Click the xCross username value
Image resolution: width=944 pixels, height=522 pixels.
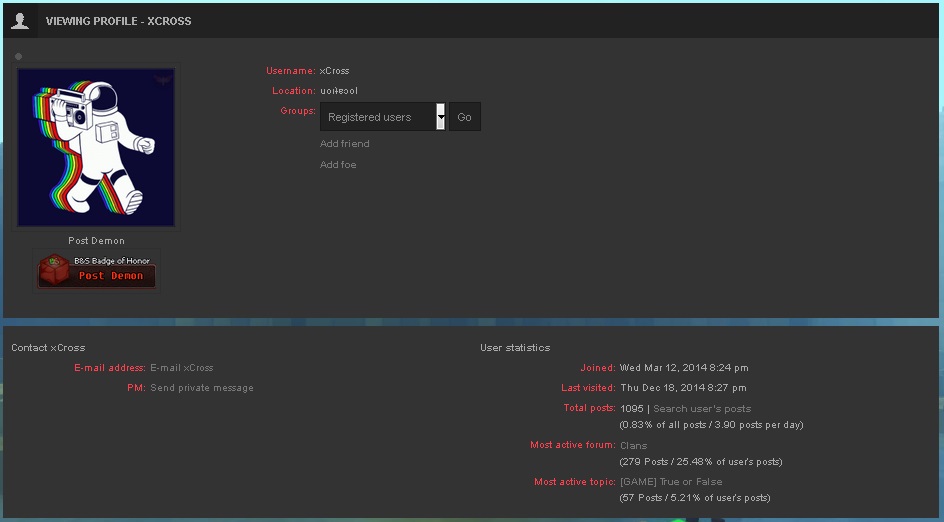click(334, 71)
